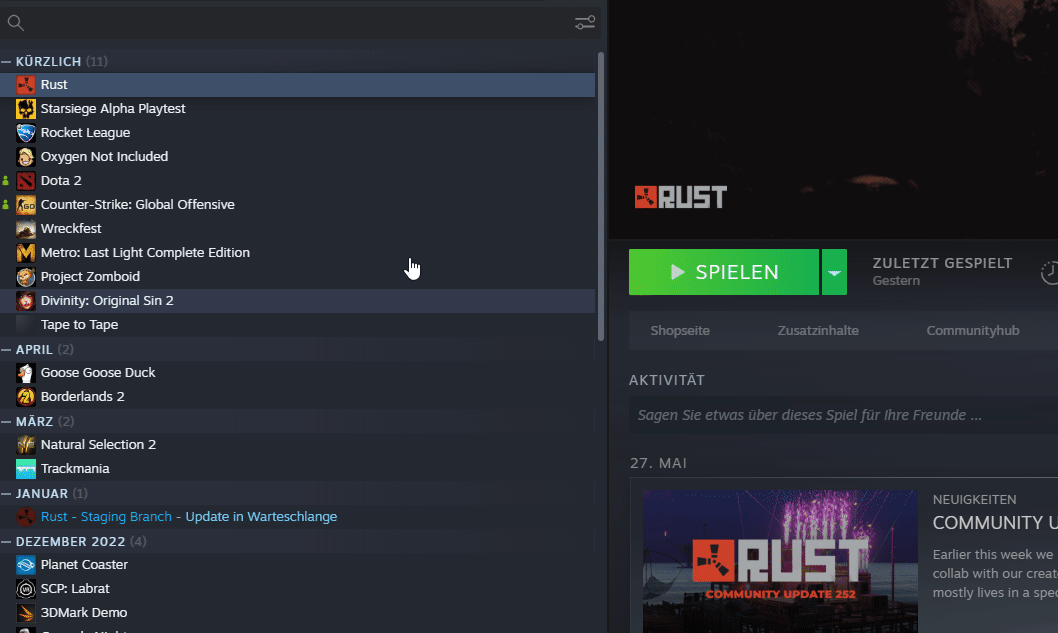Image resolution: width=1058 pixels, height=633 pixels.
Task: Select Counter-Strike: Global Offensive
Action: 298,204
